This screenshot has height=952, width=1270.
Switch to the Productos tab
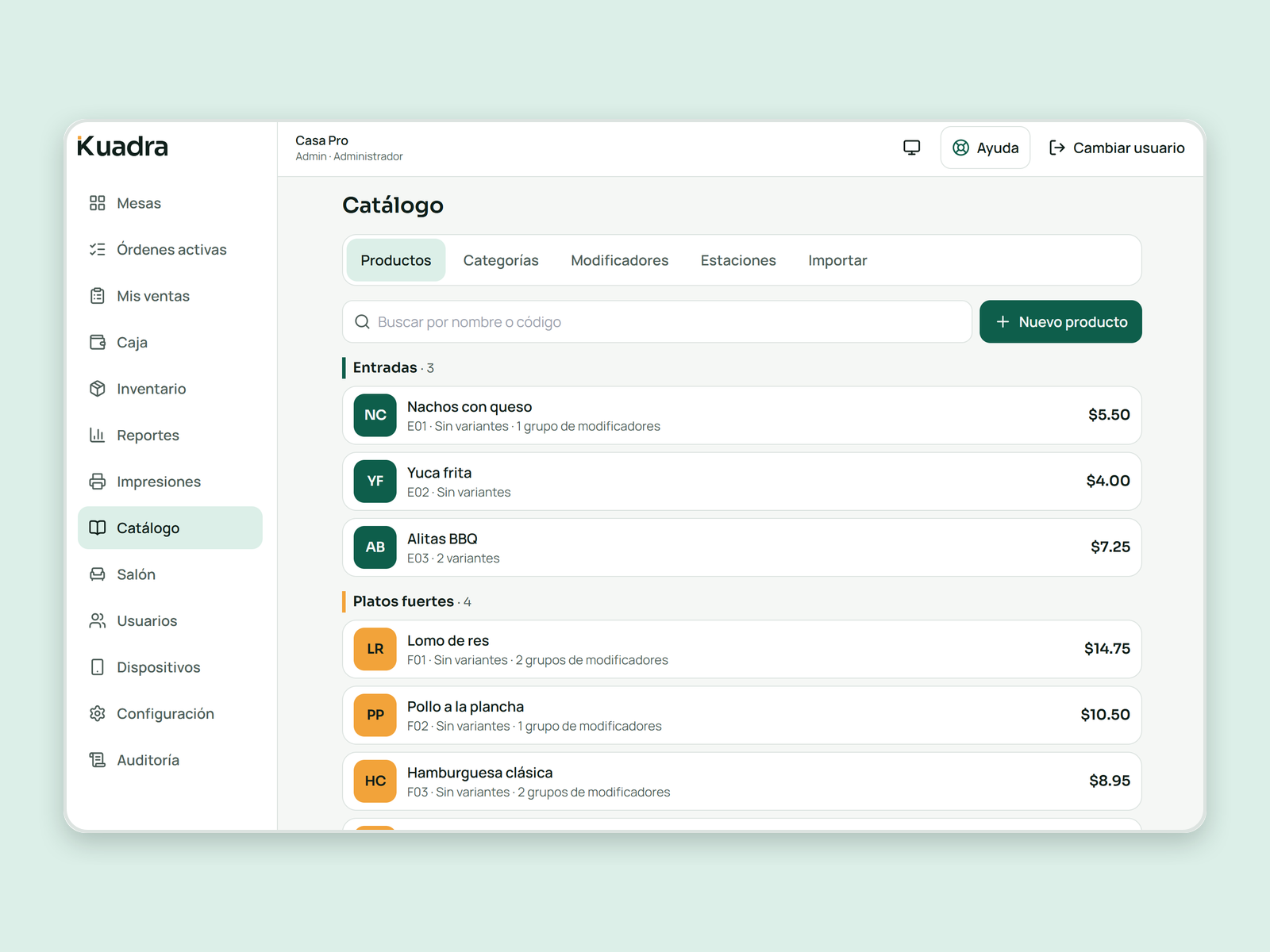(x=396, y=260)
